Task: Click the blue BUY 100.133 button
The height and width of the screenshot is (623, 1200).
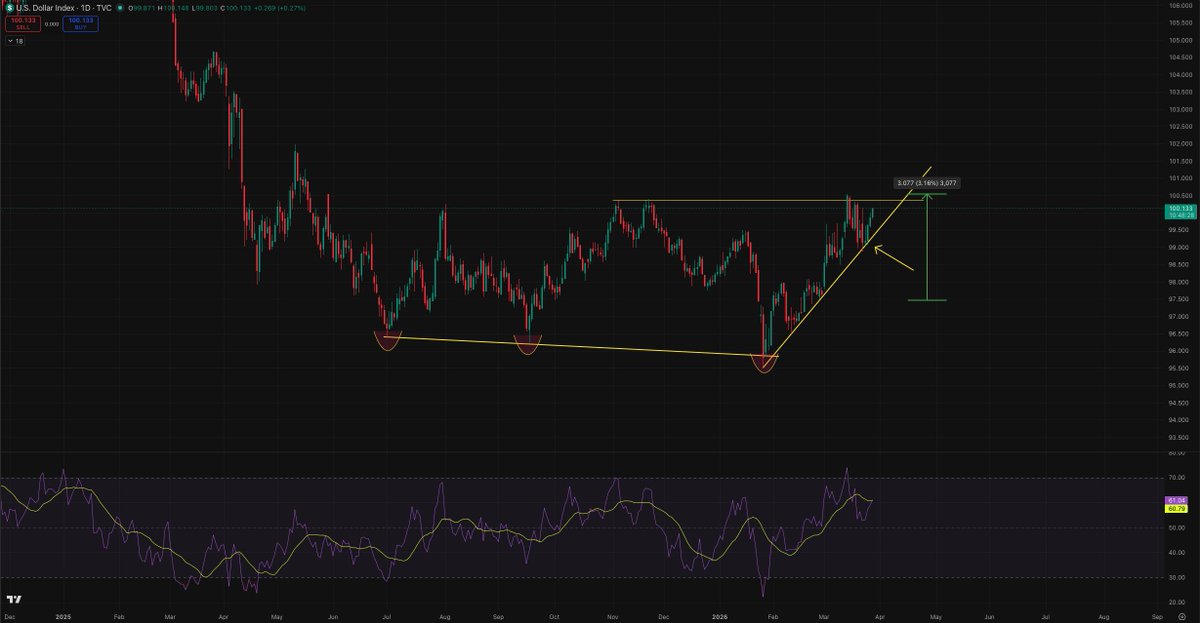Action: coord(80,23)
